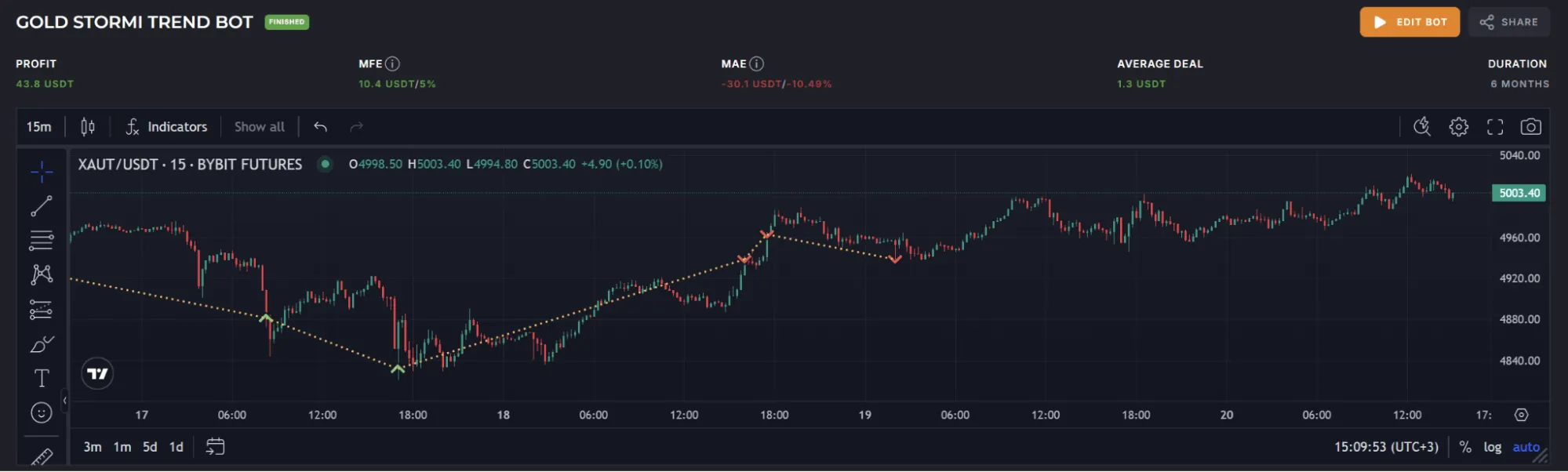Open the 15m timeframe dropdown
Image resolution: width=1568 pixels, height=472 pixels.
coord(39,127)
